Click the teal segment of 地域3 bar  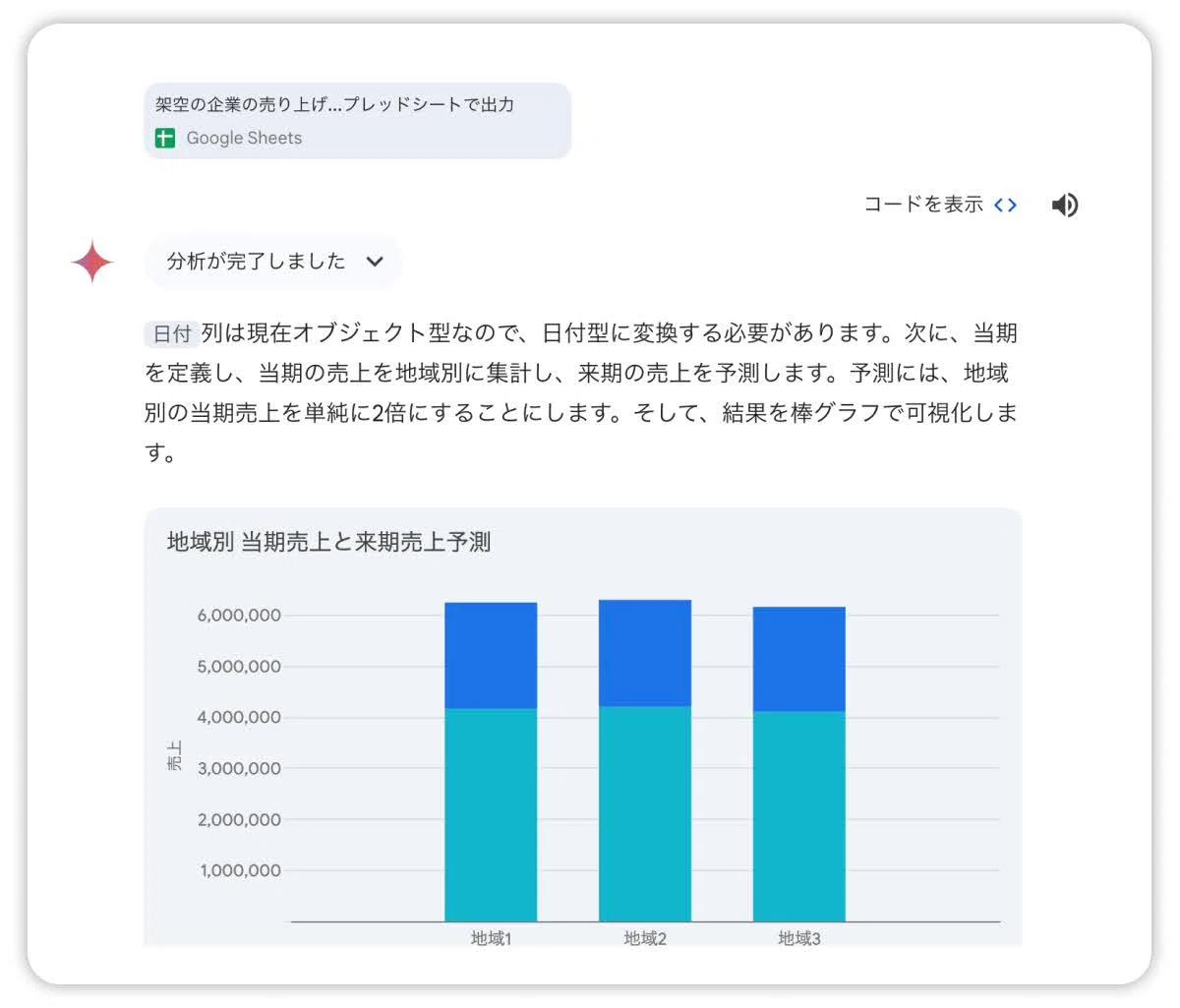[799, 816]
